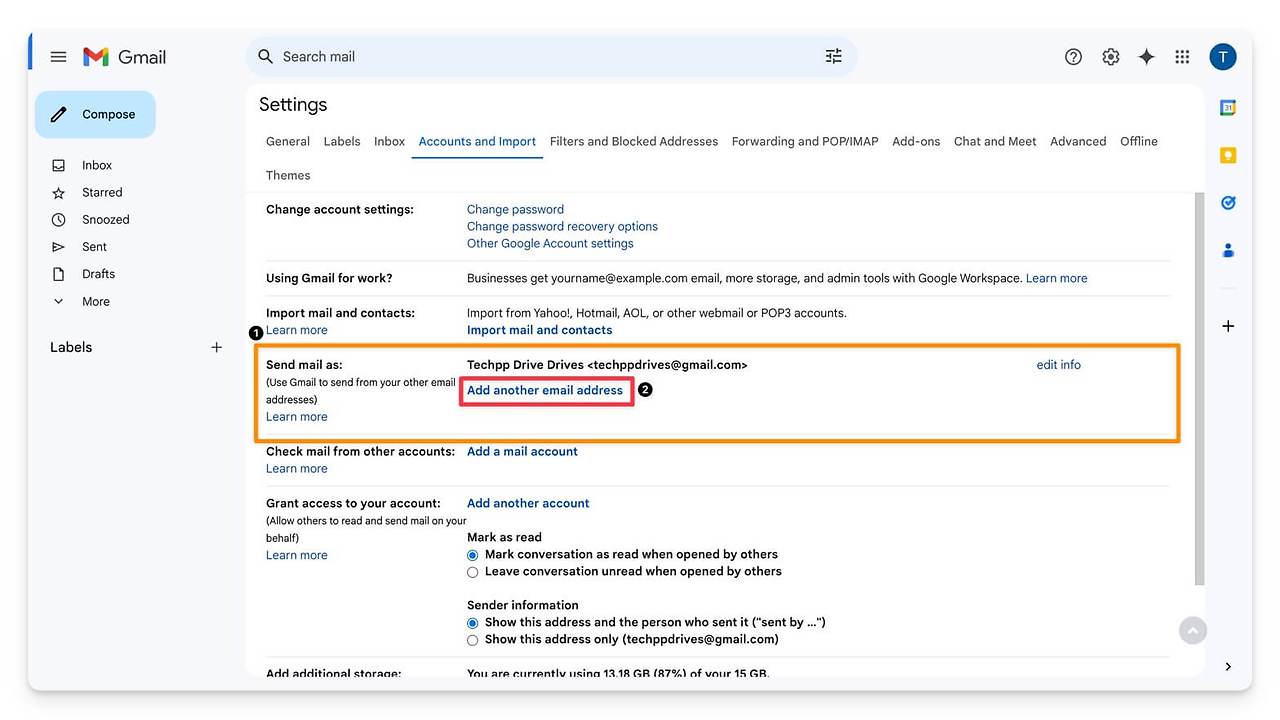The height and width of the screenshot is (720, 1280).
Task: Click the search magnifier icon
Action: [x=266, y=57]
